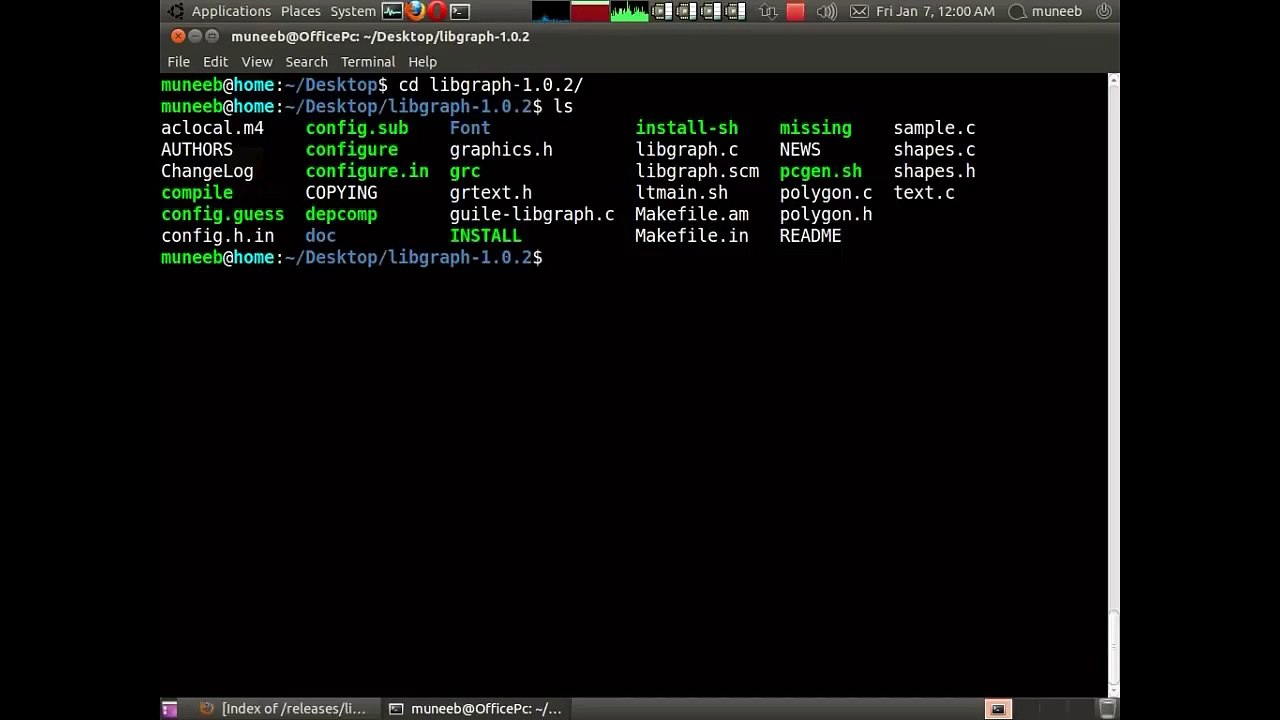Close the terminal window
This screenshot has height=720, width=1280.
[178, 36]
